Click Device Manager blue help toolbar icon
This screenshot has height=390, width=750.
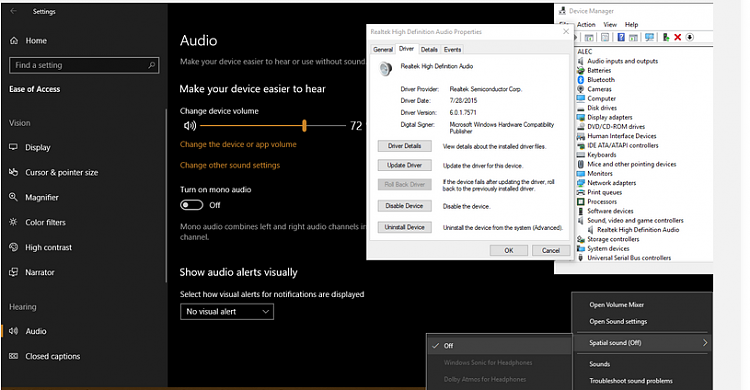(621, 37)
